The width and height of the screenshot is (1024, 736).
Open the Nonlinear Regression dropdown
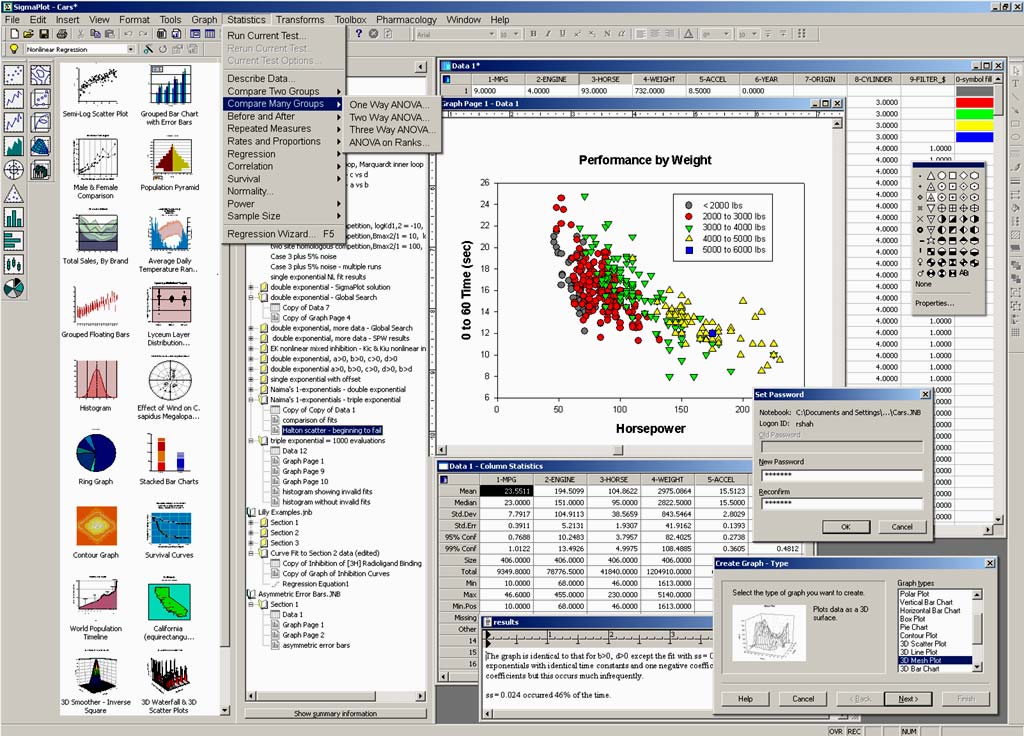click(x=131, y=49)
